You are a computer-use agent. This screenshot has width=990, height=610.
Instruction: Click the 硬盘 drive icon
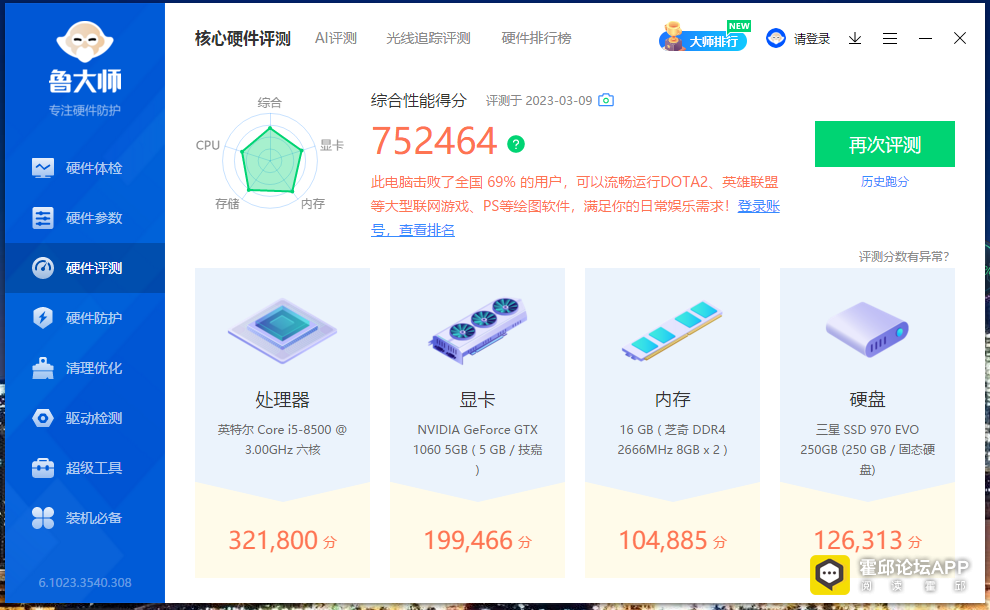(867, 329)
